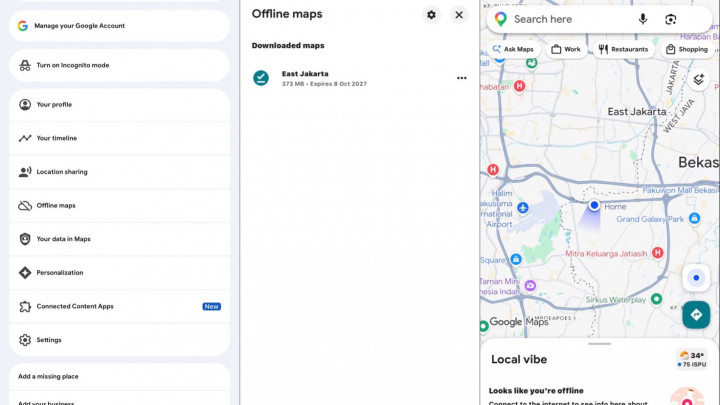Open Your timeline
Viewport: 720px width, 405px height.
coord(119,138)
